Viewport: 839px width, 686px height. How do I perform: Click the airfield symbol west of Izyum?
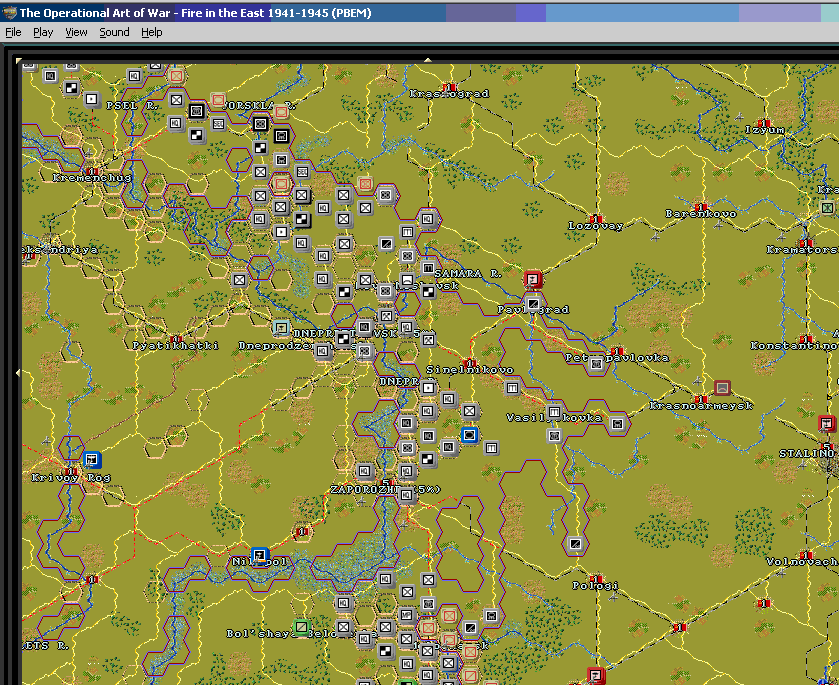point(739,116)
